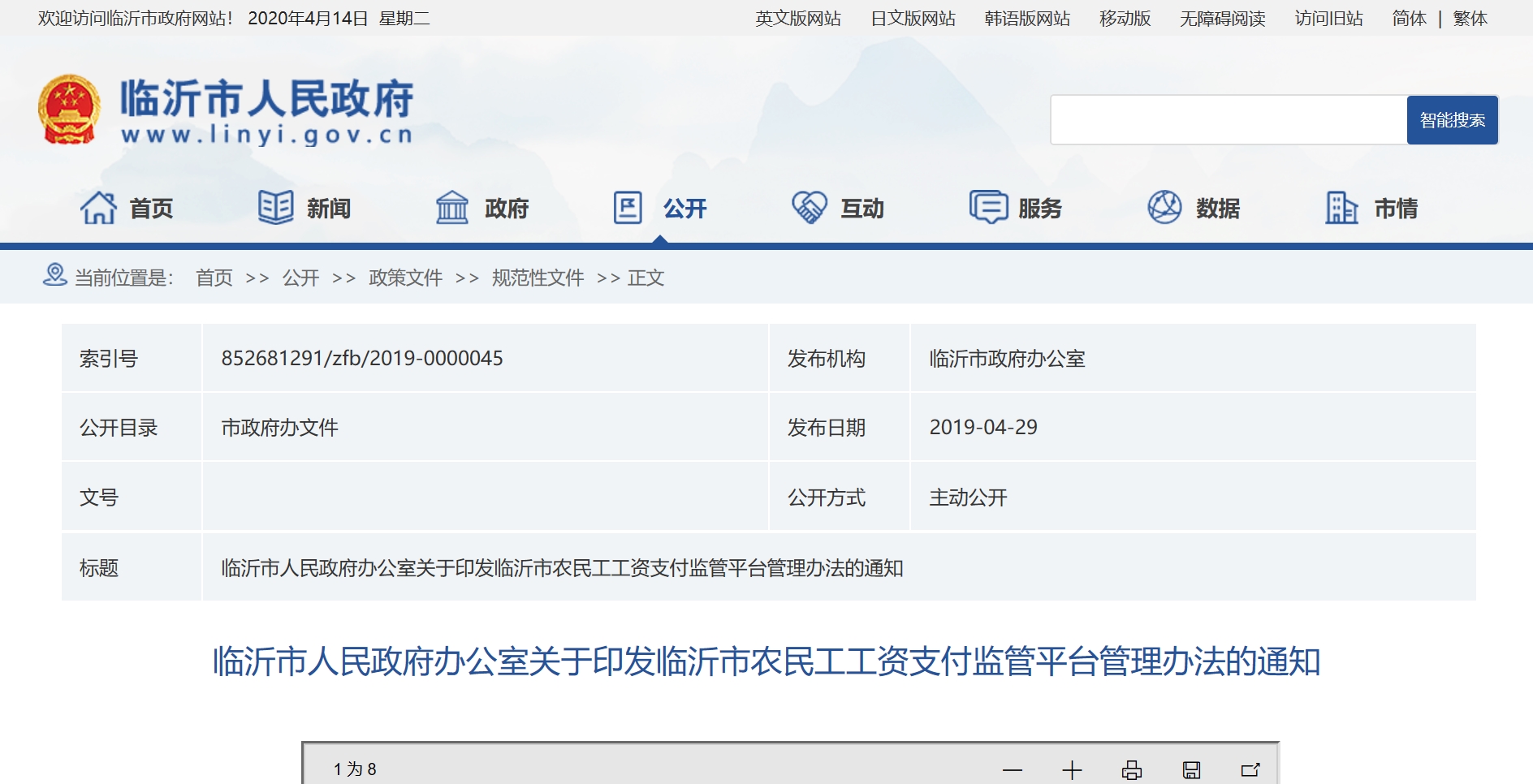
Task: Click the home house icon
Action: 98,208
